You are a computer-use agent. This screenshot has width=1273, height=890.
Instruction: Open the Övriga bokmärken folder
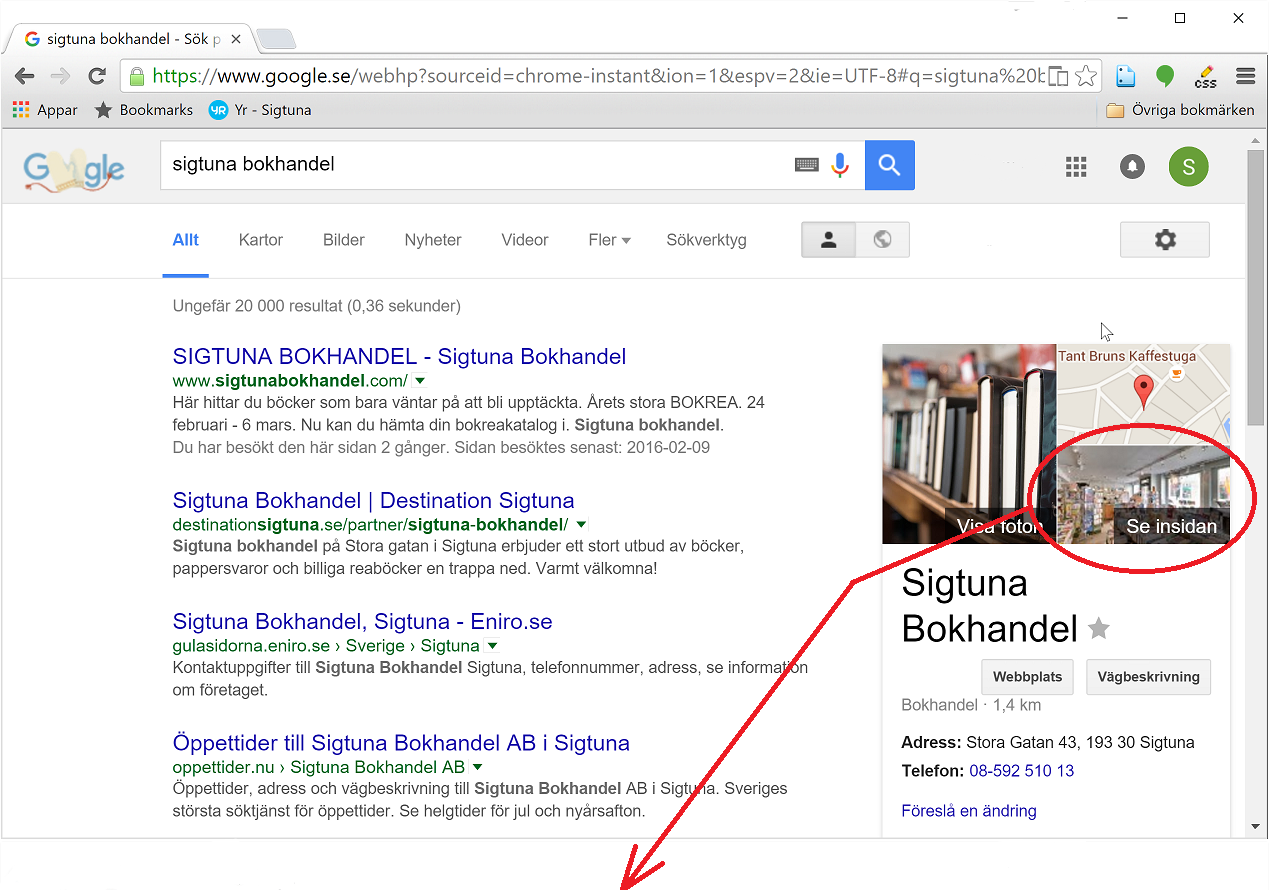1180,110
